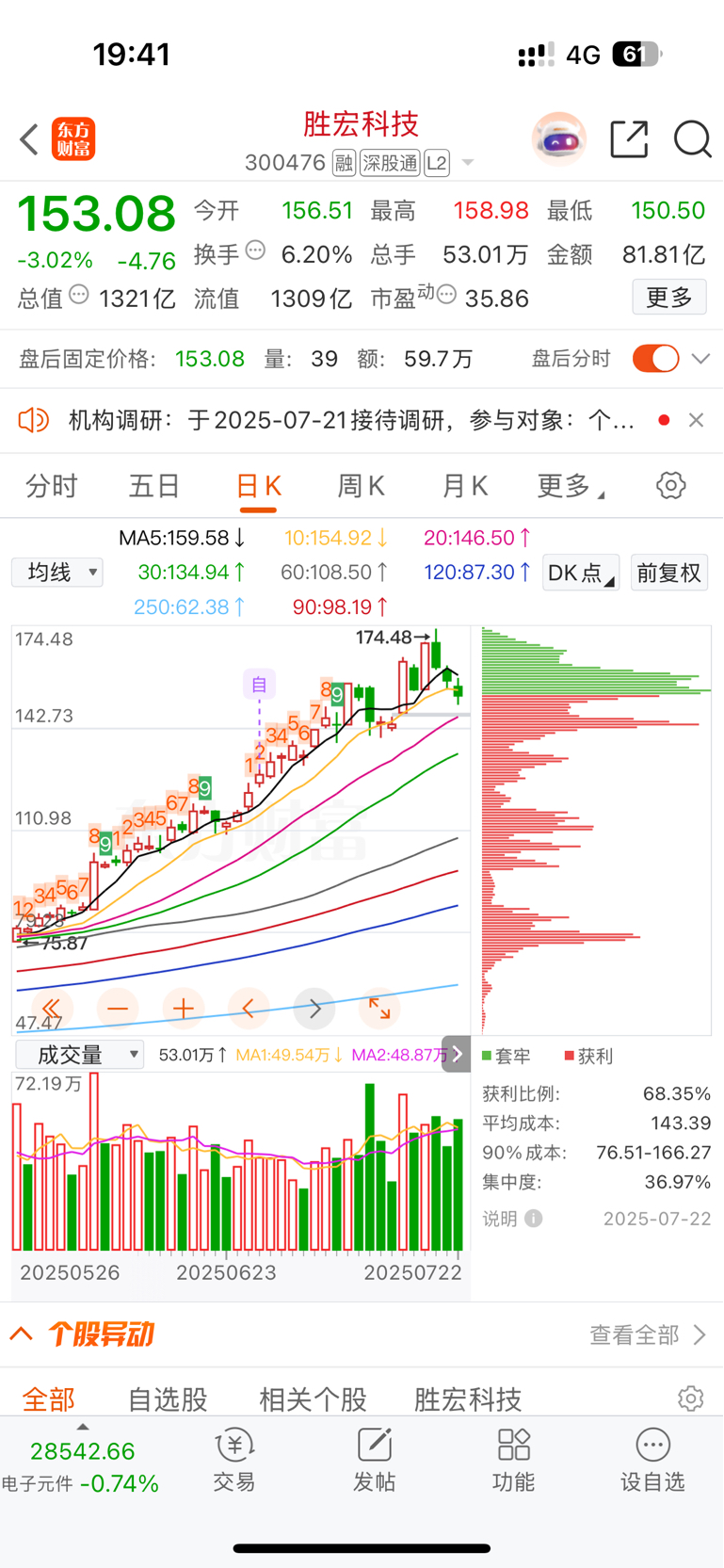Viewport: 724px width, 1568px height.
Task: Tap the 自 marker on chart
Action: pos(259,684)
